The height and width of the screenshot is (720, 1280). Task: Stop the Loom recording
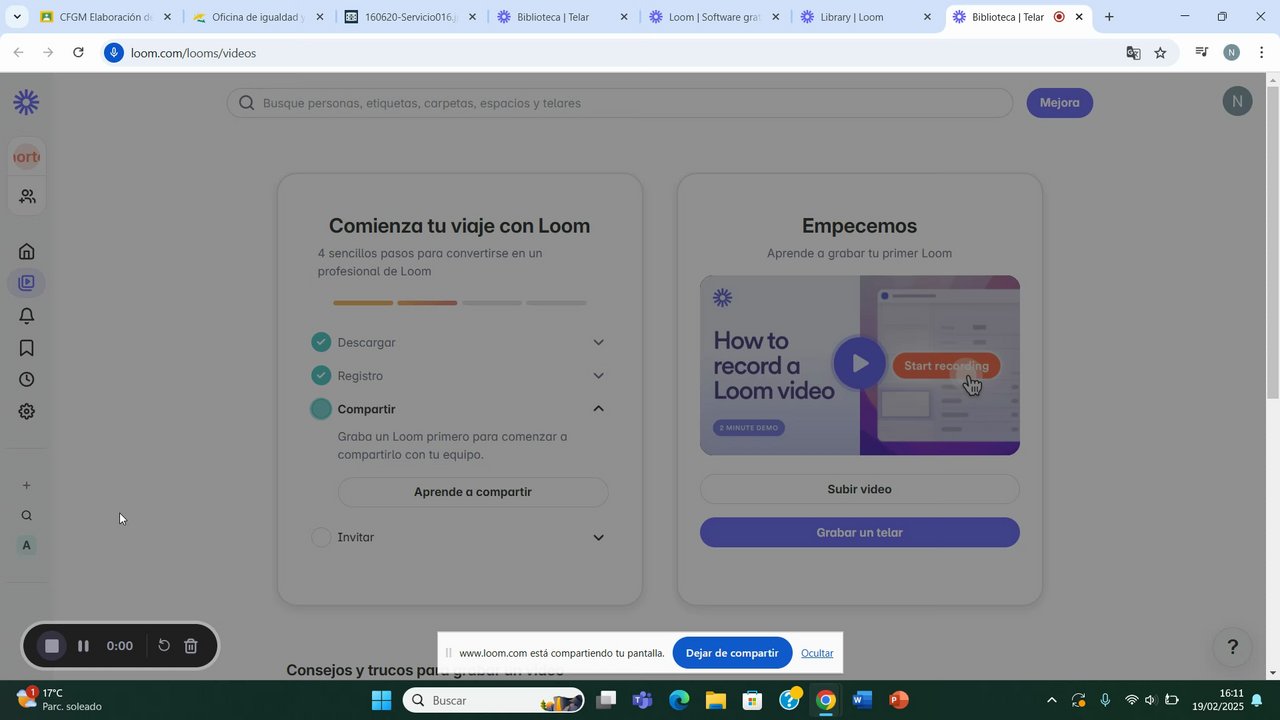click(52, 646)
